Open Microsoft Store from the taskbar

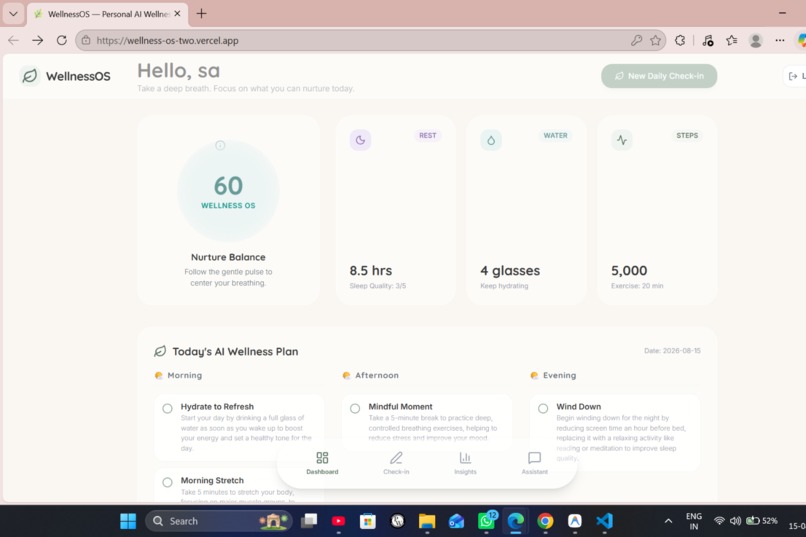[x=368, y=521]
